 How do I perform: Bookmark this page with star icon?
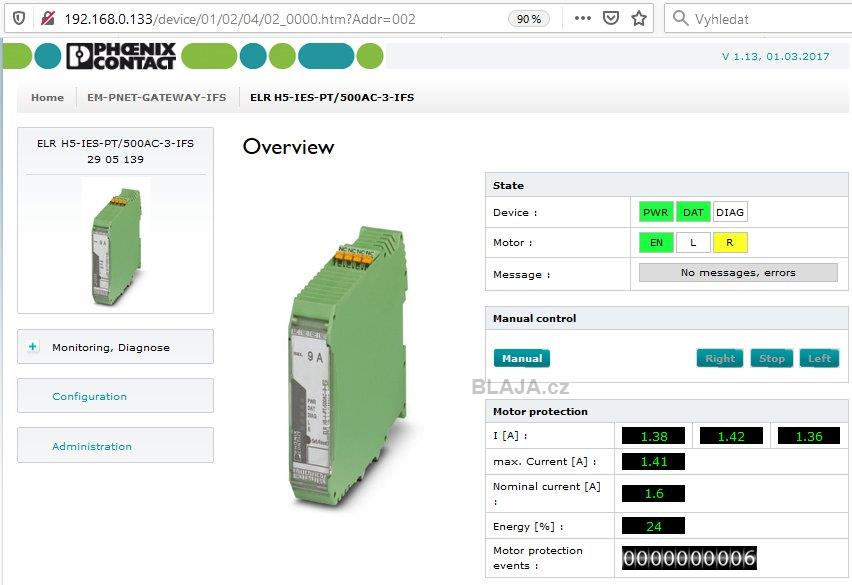(639, 18)
